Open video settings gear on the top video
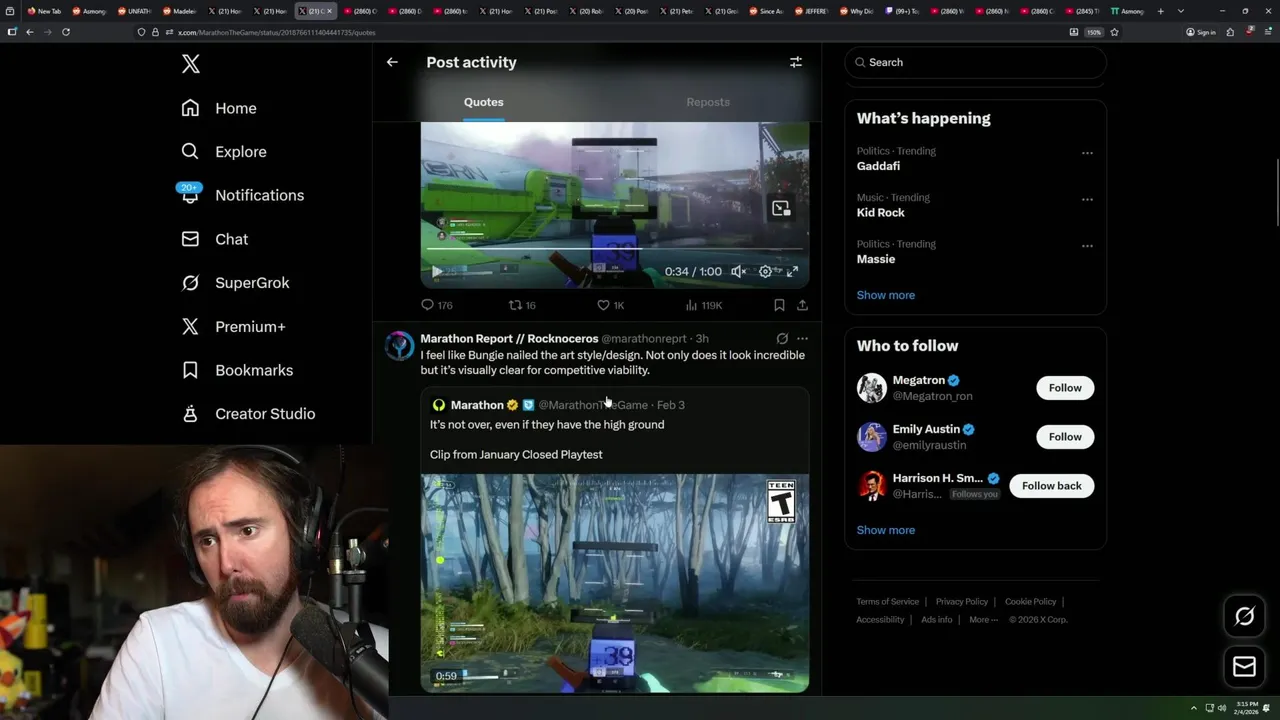Image resolution: width=1280 pixels, height=720 pixels. pos(765,271)
